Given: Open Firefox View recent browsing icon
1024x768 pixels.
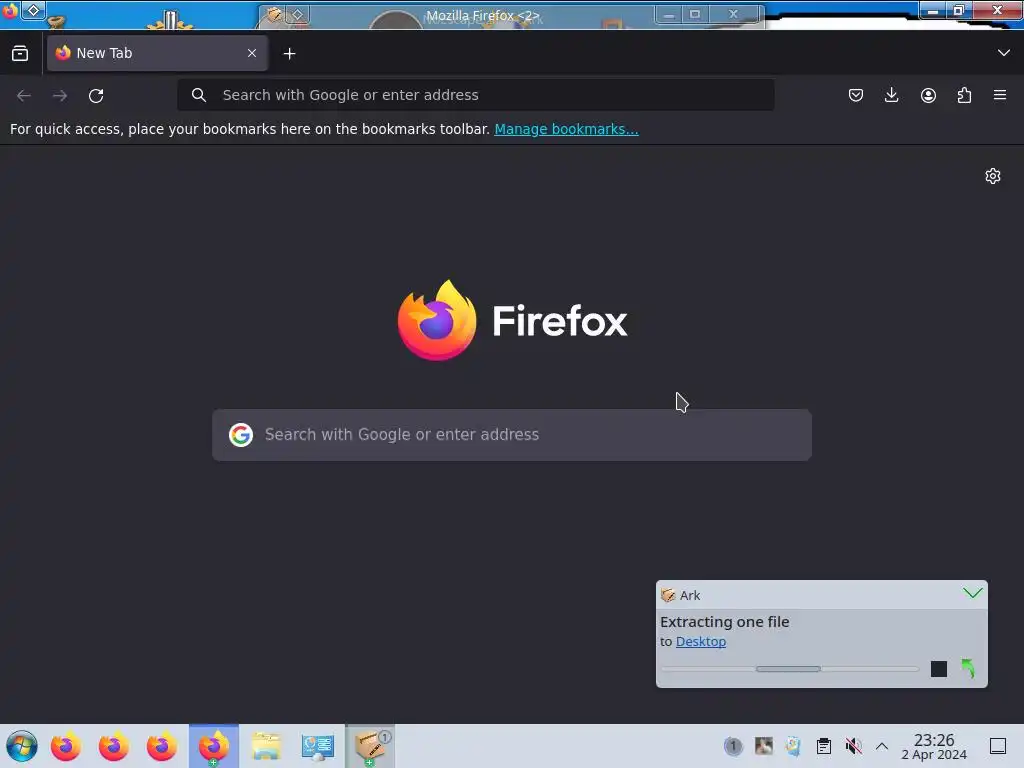Looking at the screenshot, I should [x=20, y=53].
